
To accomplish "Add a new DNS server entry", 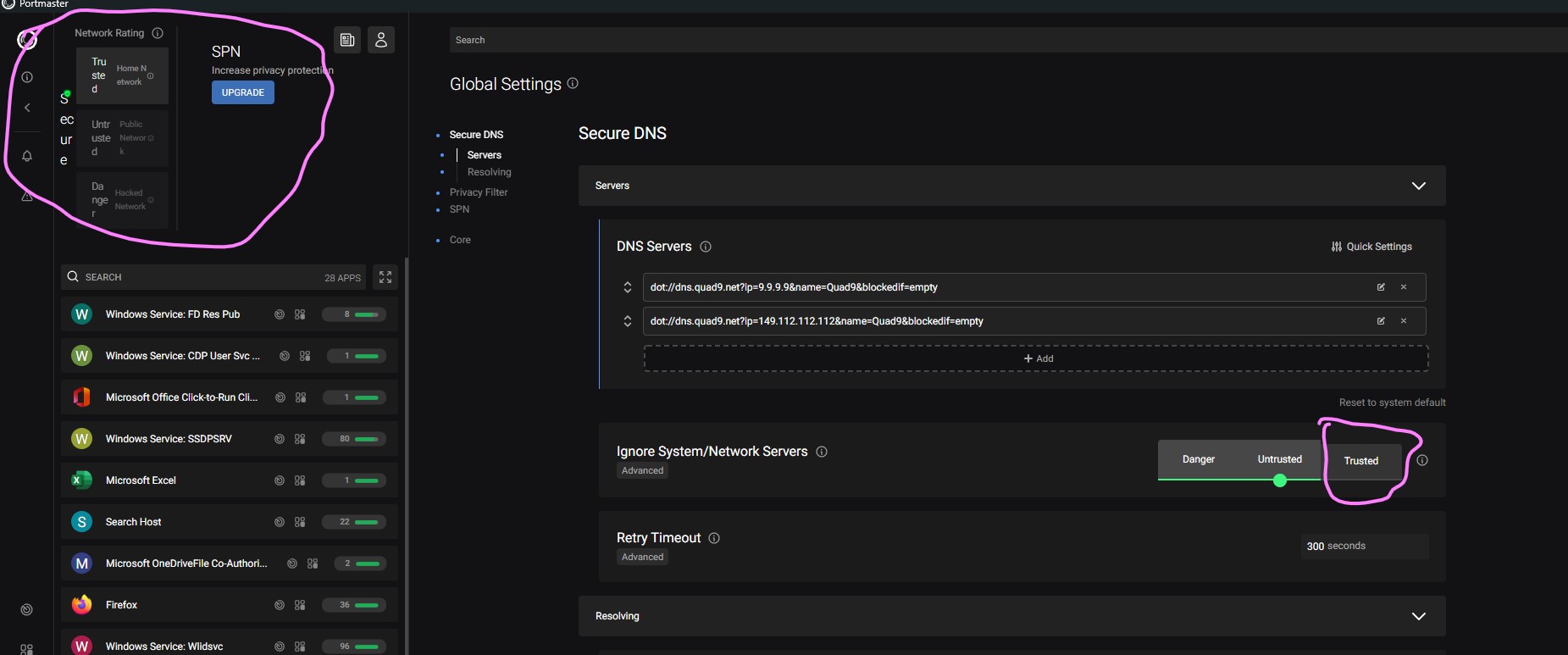I will click(1036, 358).
